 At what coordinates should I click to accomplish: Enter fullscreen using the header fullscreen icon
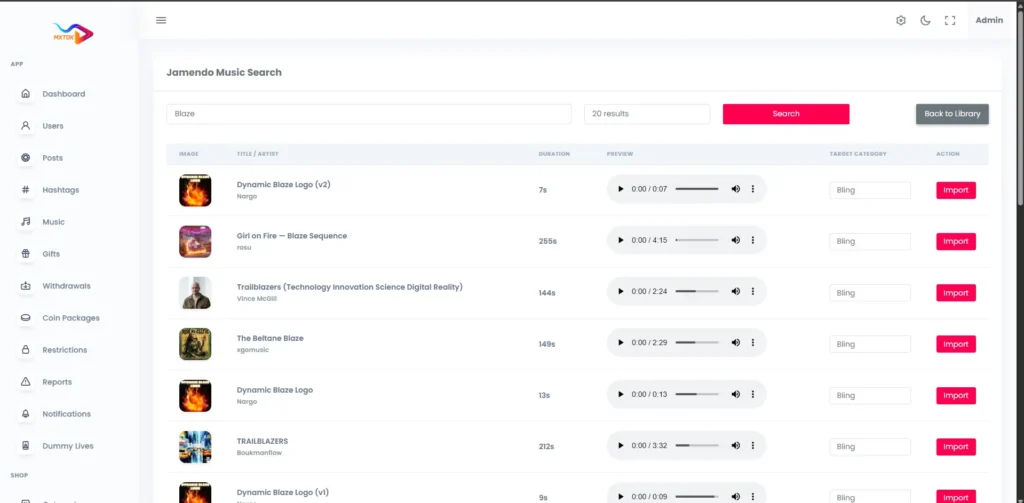[x=950, y=20]
